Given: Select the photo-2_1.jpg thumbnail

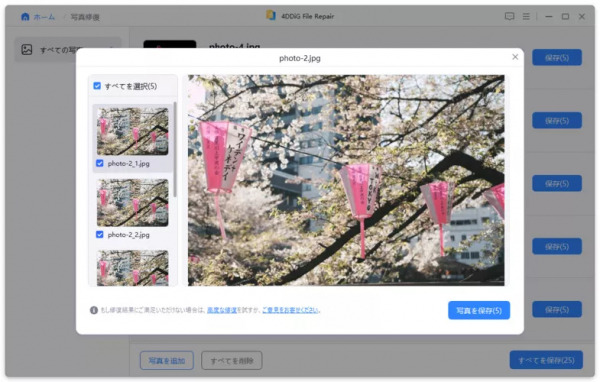Looking at the screenshot, I should 132,131.
